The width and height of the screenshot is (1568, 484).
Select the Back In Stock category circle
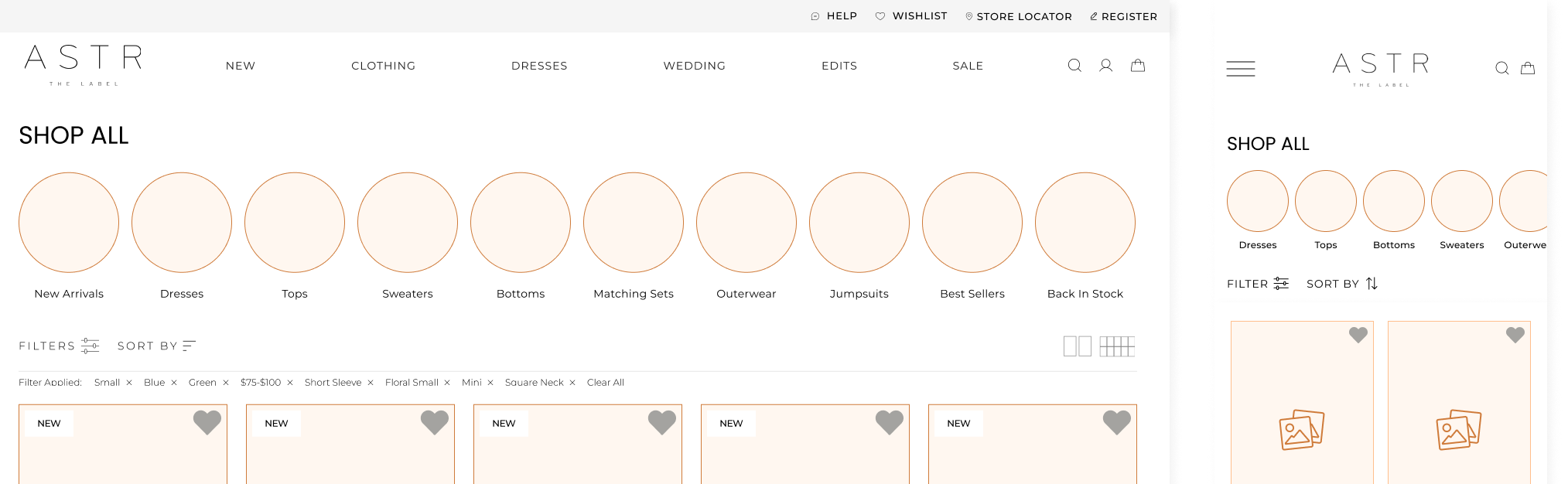[1085, 223]
